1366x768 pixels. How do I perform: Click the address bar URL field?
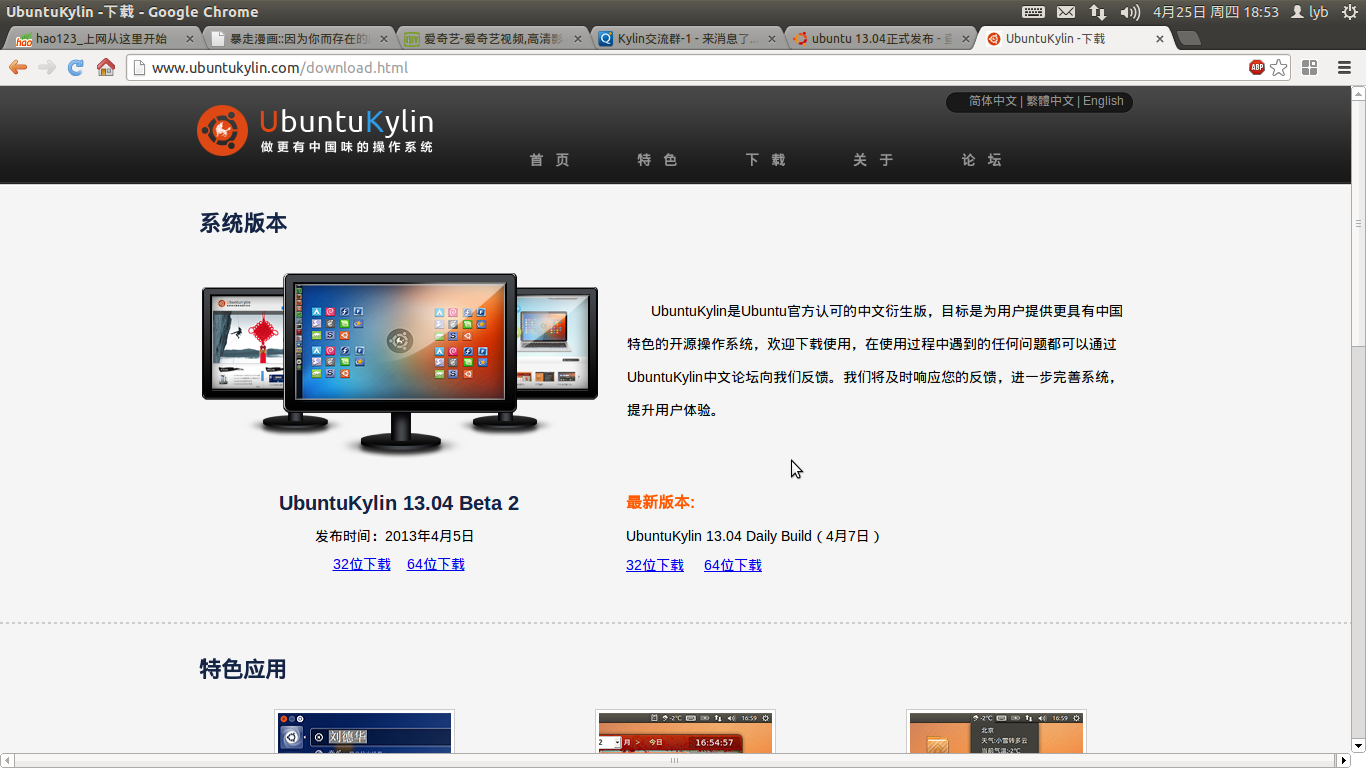tap(690, 68)
